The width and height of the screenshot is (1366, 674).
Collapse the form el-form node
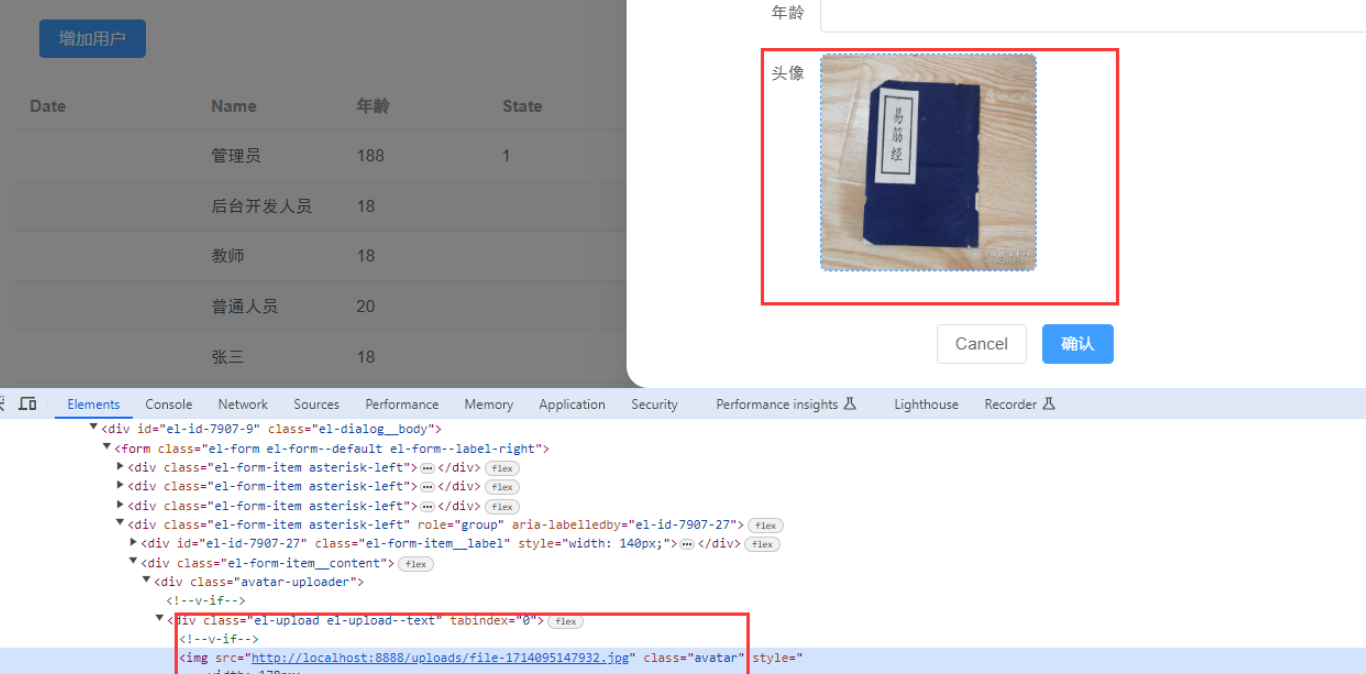point(107,447)
